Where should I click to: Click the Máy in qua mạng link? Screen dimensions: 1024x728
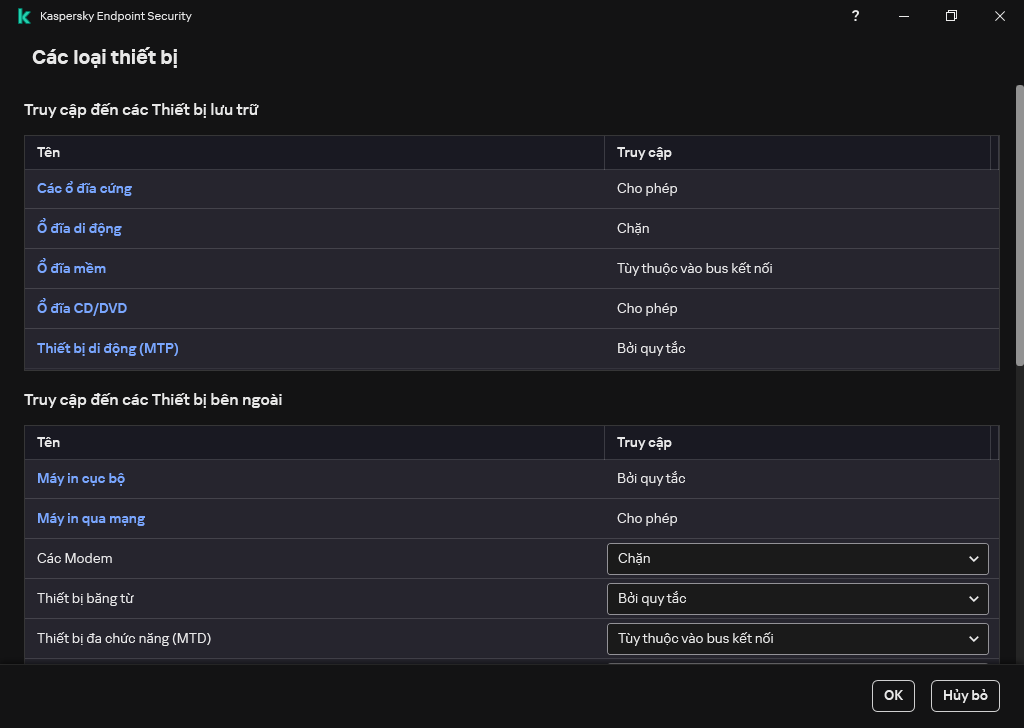(91, 518)
